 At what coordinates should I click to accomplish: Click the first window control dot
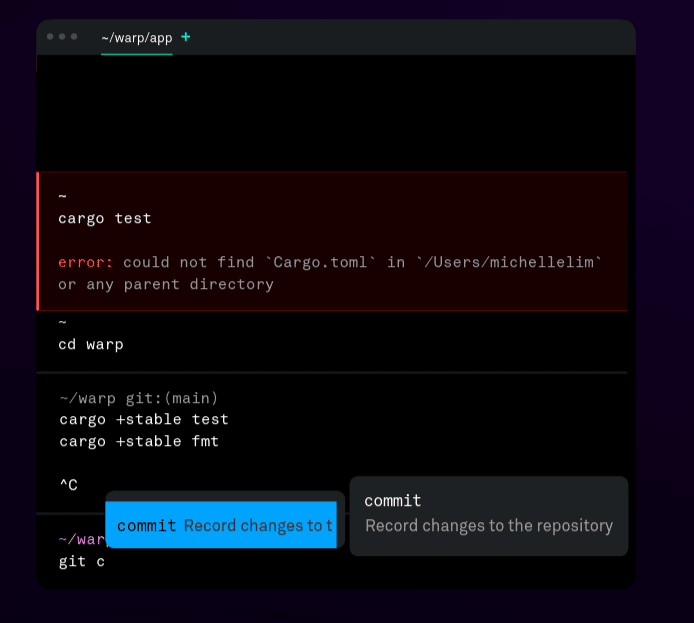(x=50, y=36)
